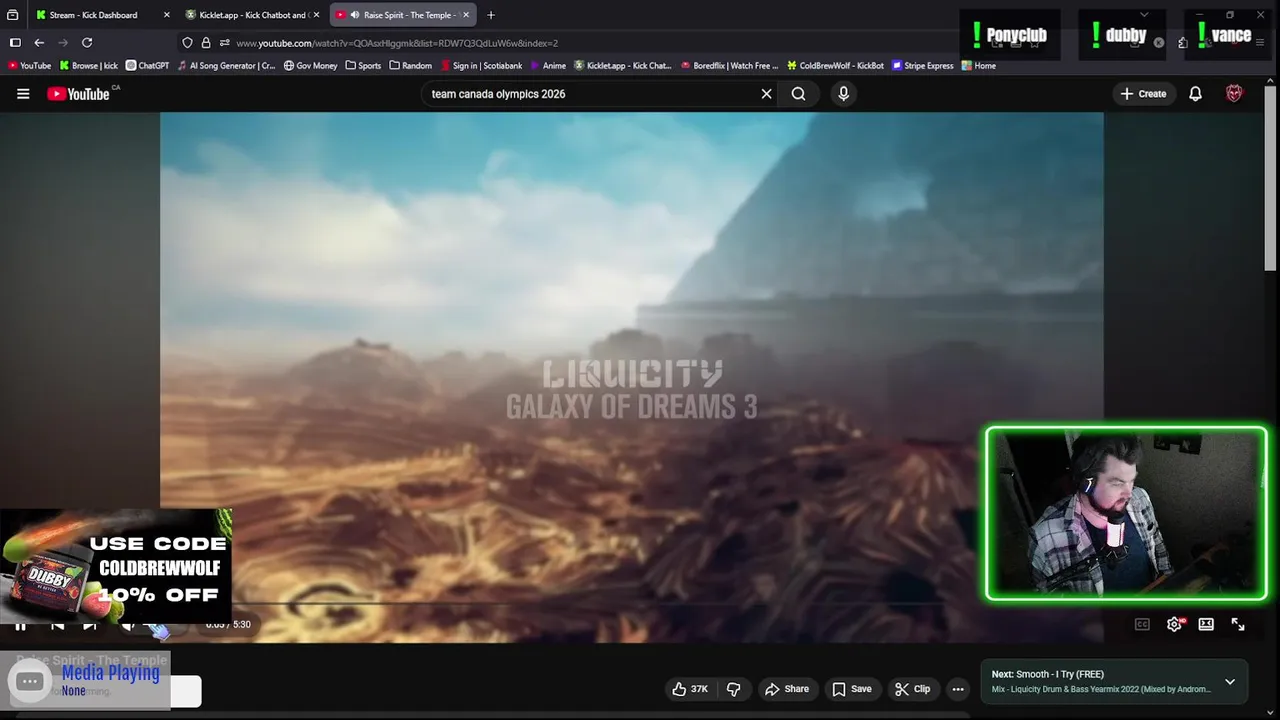The image size is (1280, 720).
Task: Select the Raise Spirit - The Temple tab
Action: pos(403,15)
